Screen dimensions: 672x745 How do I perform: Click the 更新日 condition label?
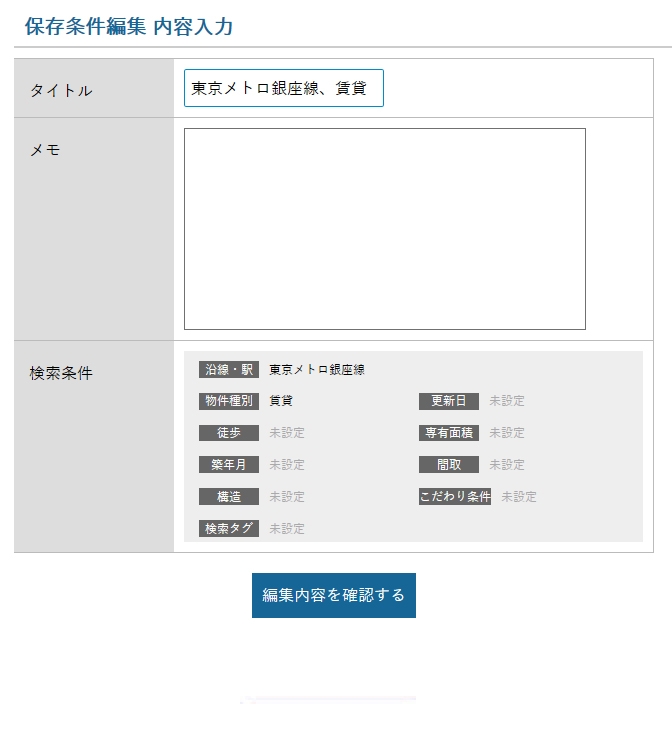(448, 401)
